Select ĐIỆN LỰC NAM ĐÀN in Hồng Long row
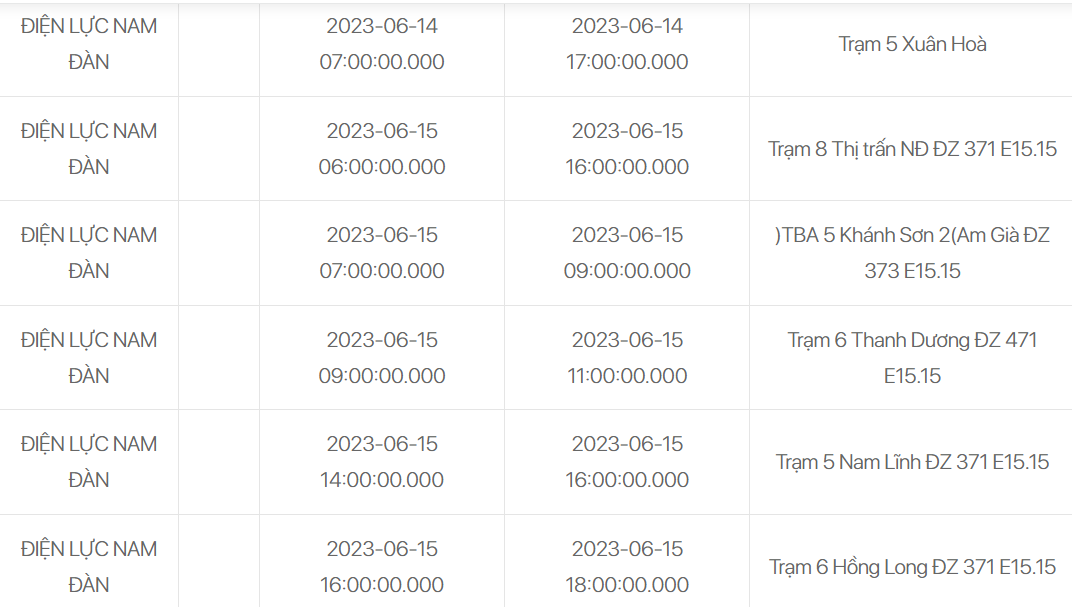 tap(89, 567)
